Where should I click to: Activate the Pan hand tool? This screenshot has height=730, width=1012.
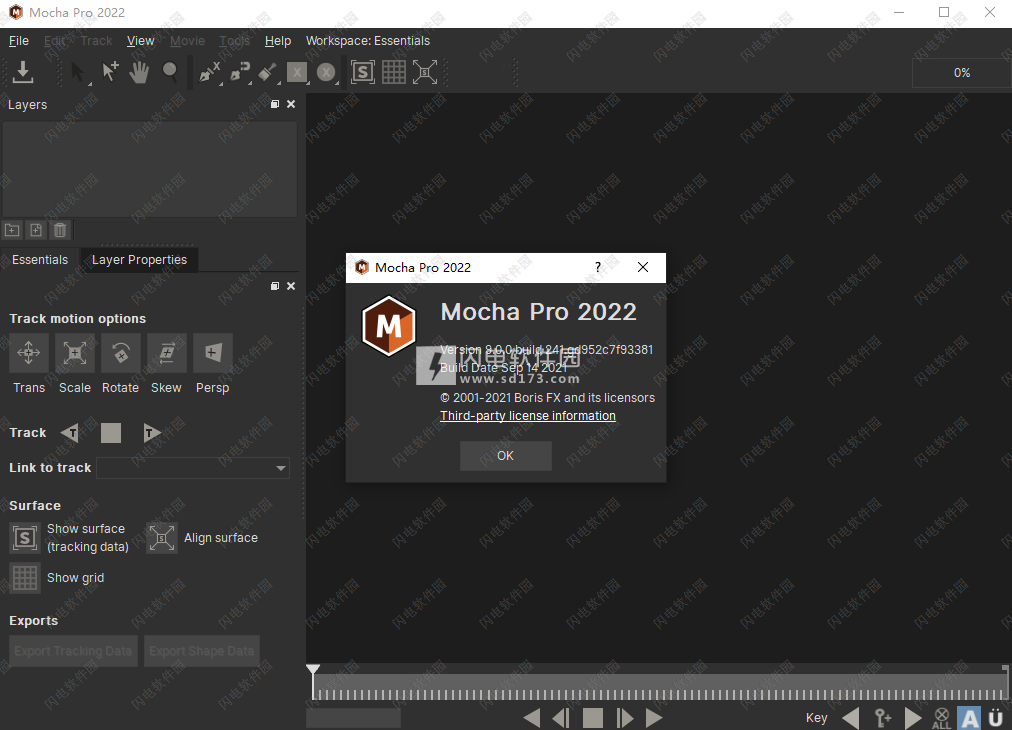pos(139,72)
